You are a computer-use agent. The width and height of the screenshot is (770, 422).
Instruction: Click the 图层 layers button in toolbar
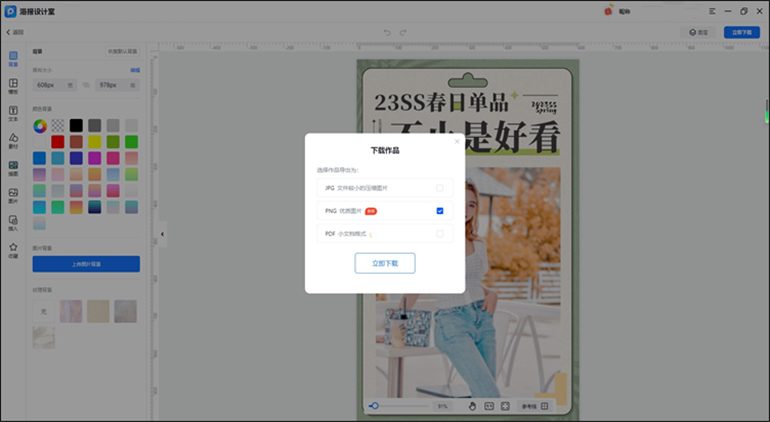(698, 32)
